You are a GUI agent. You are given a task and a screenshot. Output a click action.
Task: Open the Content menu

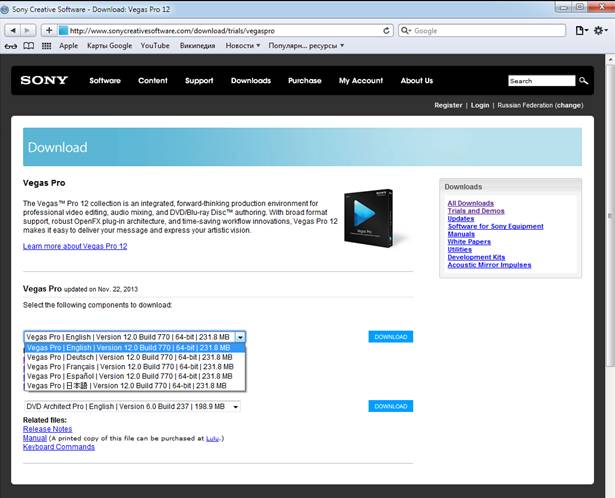[x=153, y=81]
